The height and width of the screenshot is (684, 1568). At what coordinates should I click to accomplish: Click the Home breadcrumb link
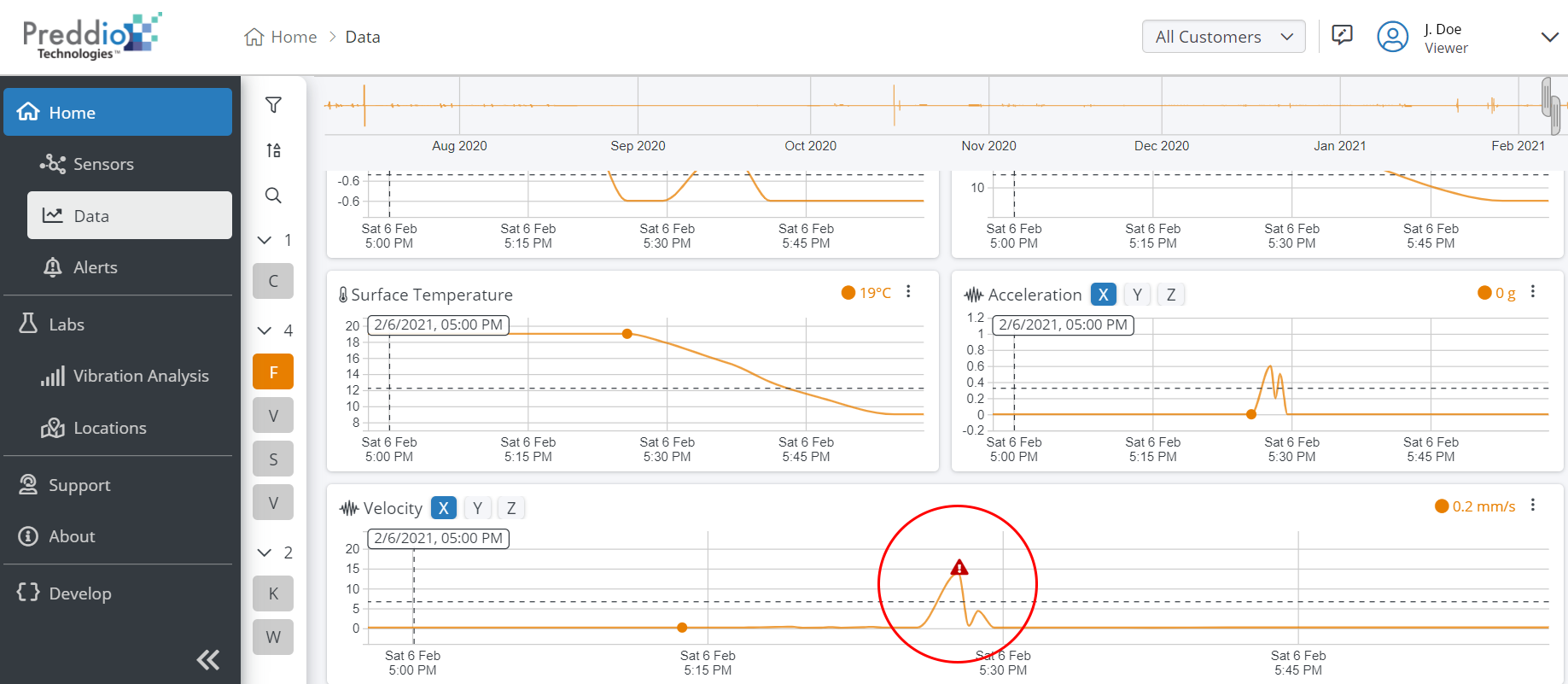[x=294, y=37]
